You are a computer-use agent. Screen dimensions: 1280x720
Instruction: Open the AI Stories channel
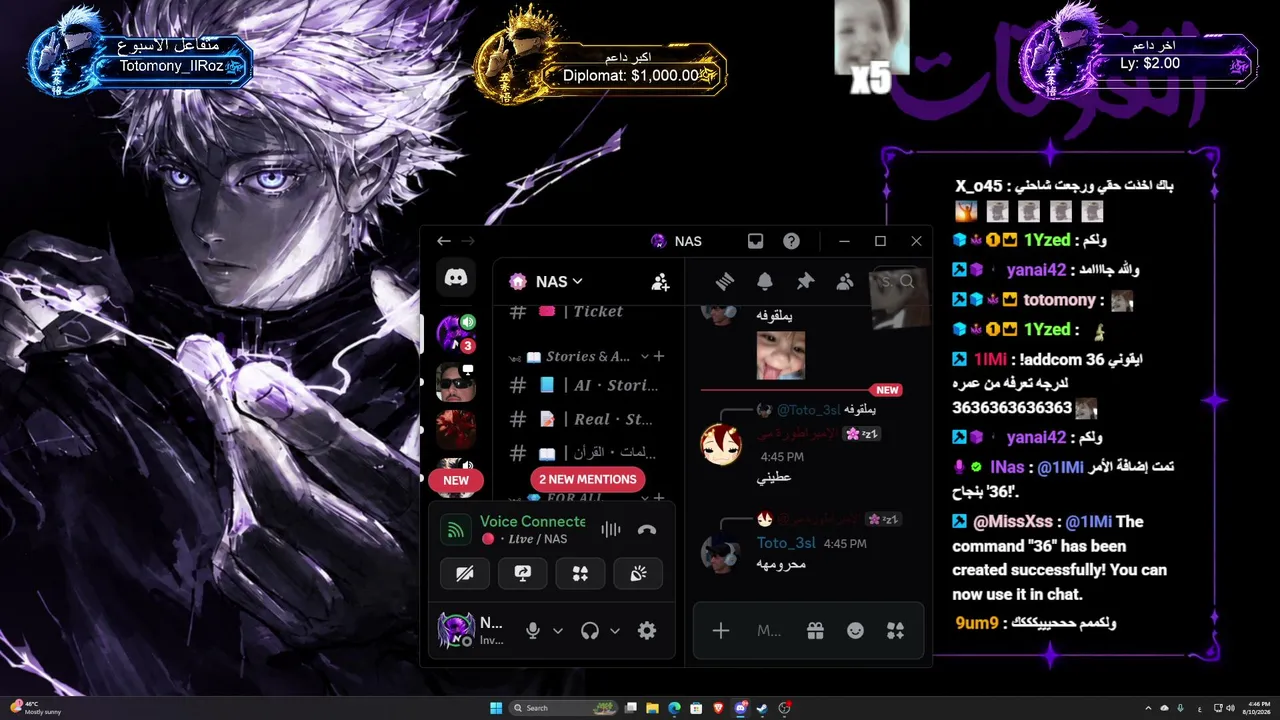point(586,385)
